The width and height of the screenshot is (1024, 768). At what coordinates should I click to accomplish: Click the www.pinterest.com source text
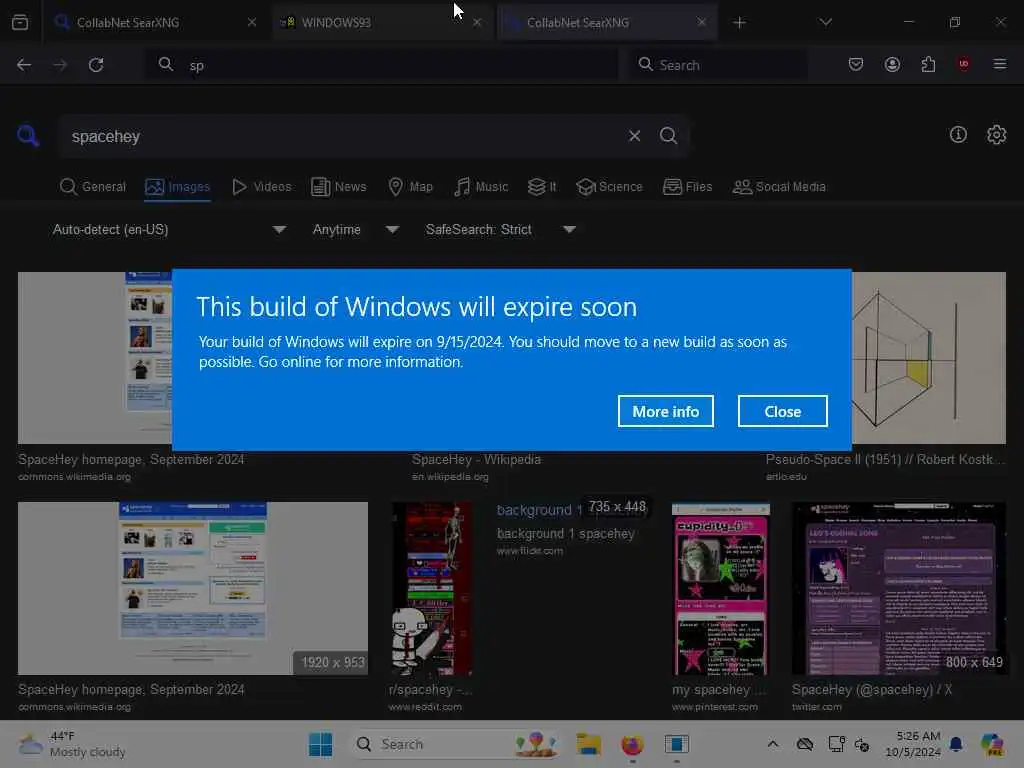pyautogui.click(x=714, y=707)
